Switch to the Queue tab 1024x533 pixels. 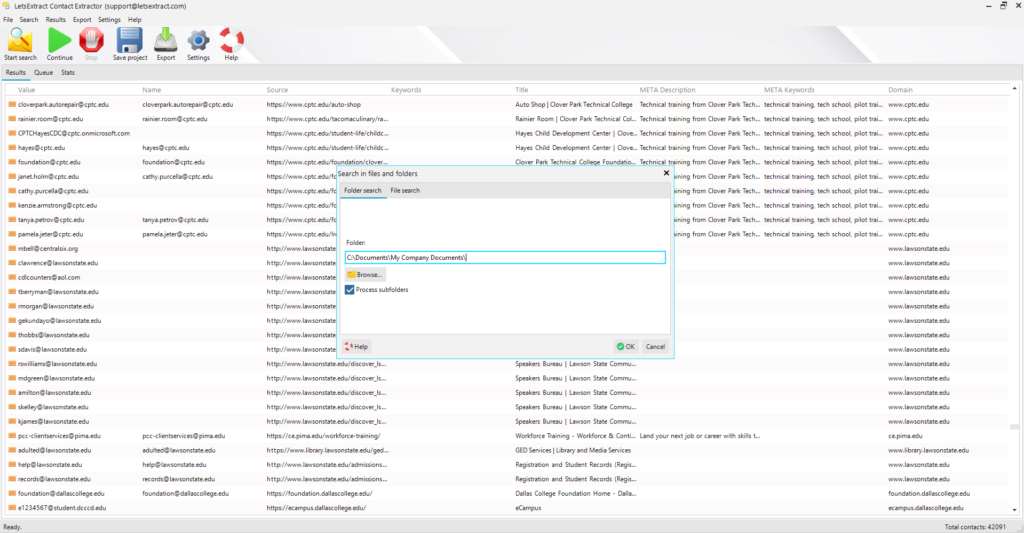43,73
